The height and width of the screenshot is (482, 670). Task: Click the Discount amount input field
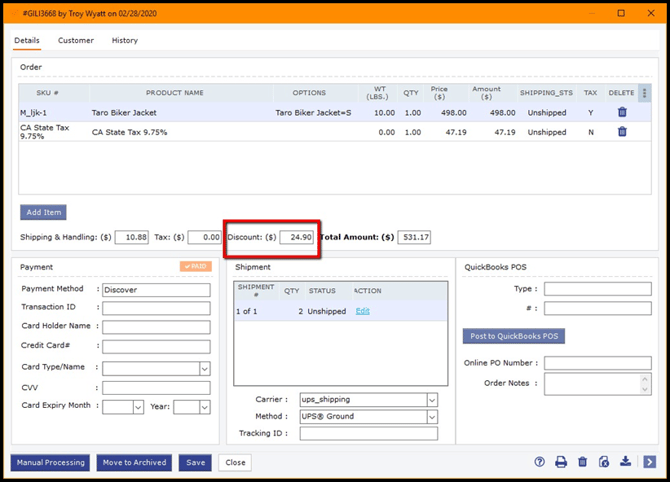point(297,237)
